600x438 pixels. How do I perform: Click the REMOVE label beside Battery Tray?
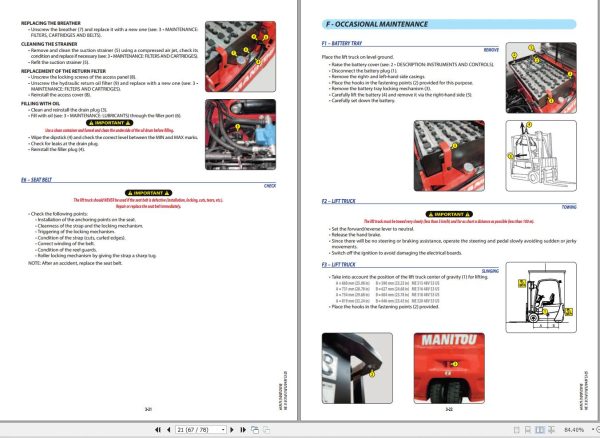coord(491,50)
